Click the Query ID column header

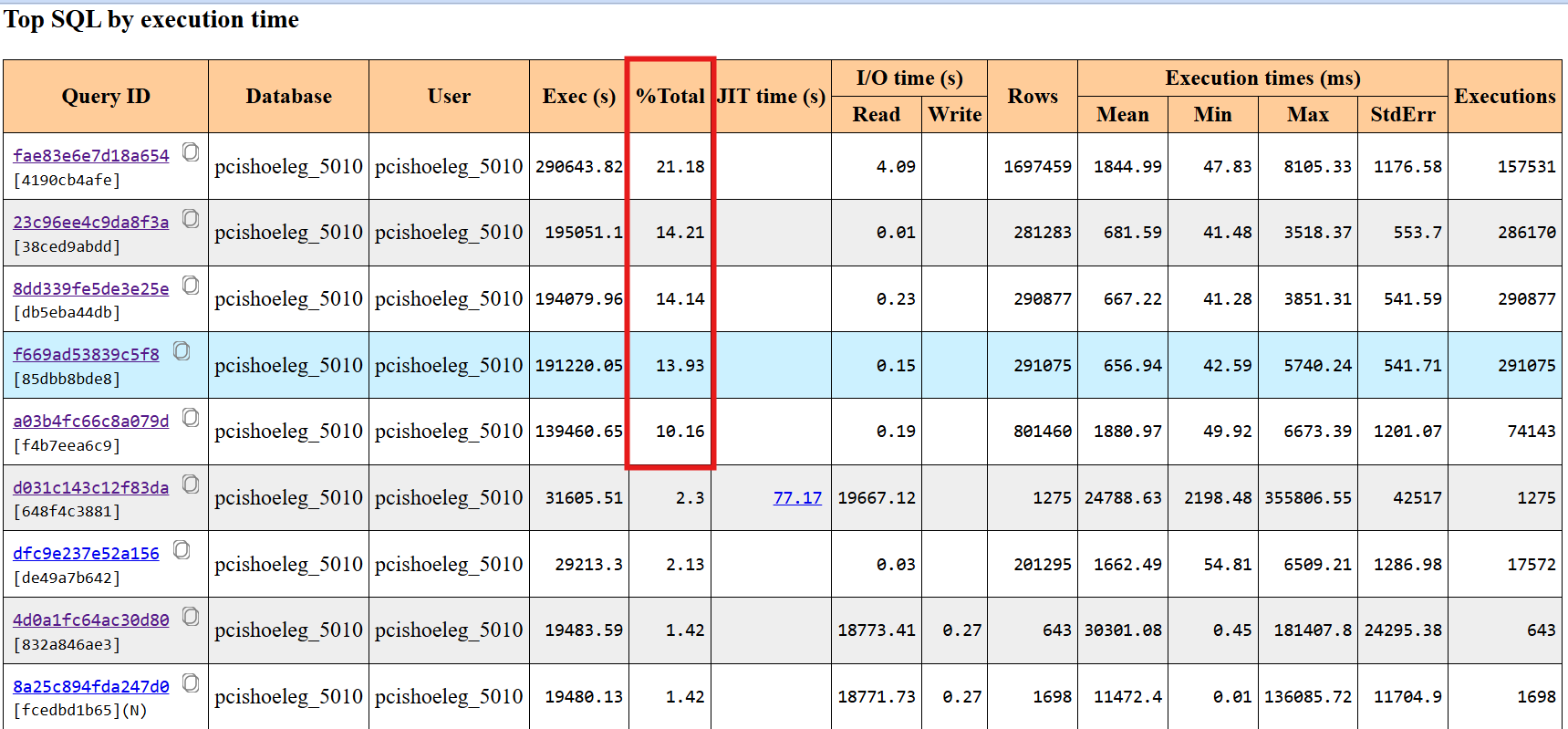click(106, 97)
